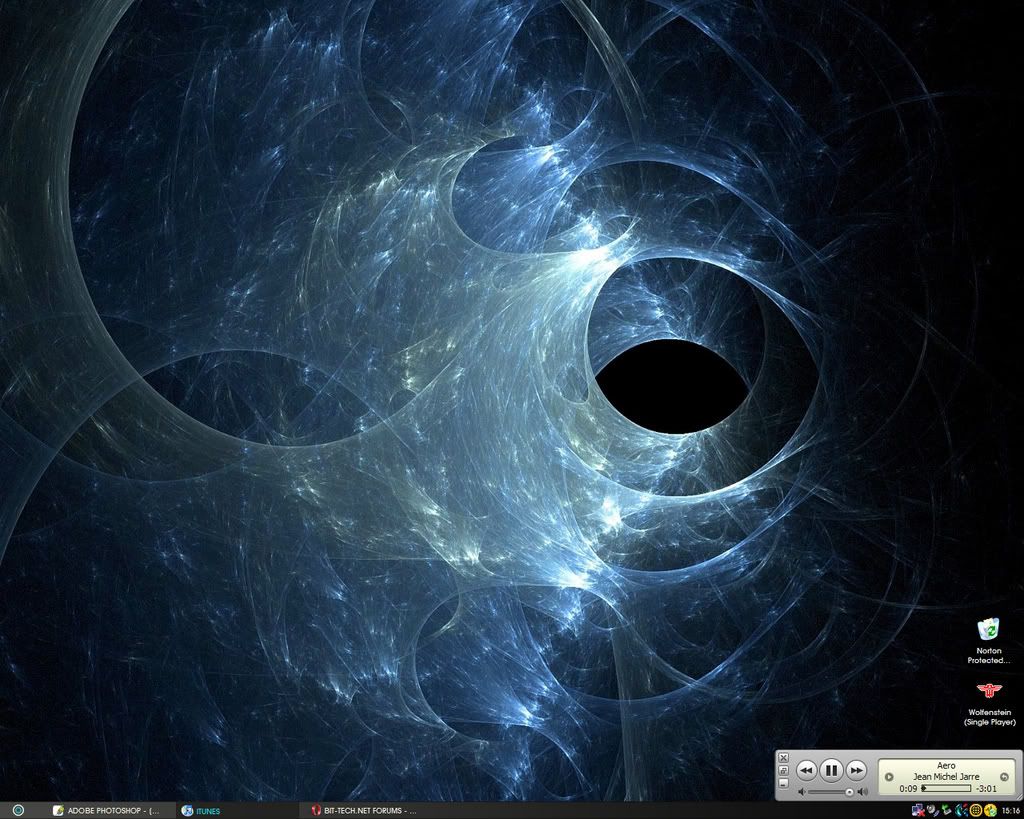This screenshot has height=819, width=1024.
Task: Close the iTunes mini player
Action: click(x=784, y=758)
